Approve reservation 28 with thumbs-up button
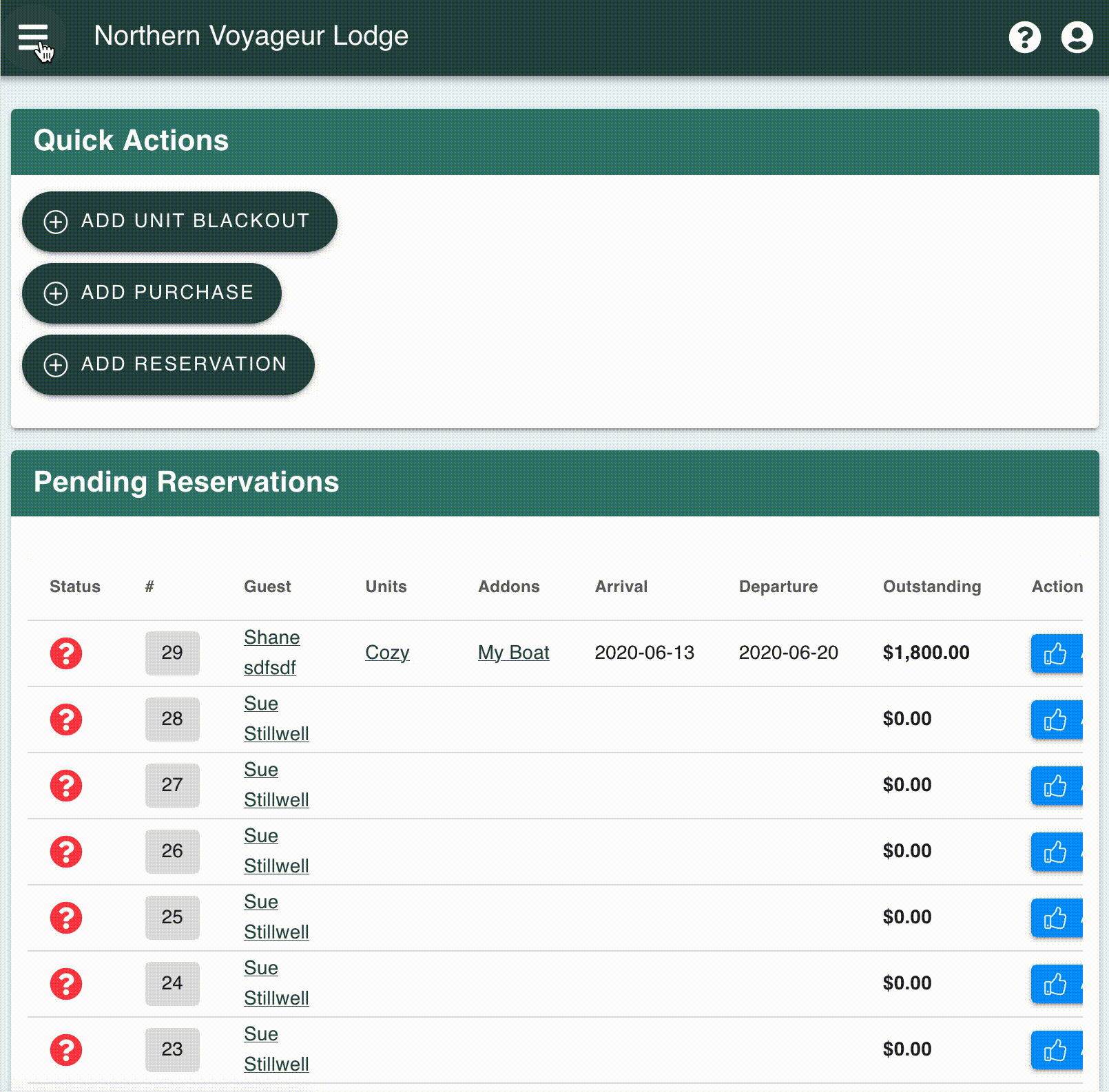Viewport: 1109px width, 1092px height. pyautogui.click(x=1056, y=720)
